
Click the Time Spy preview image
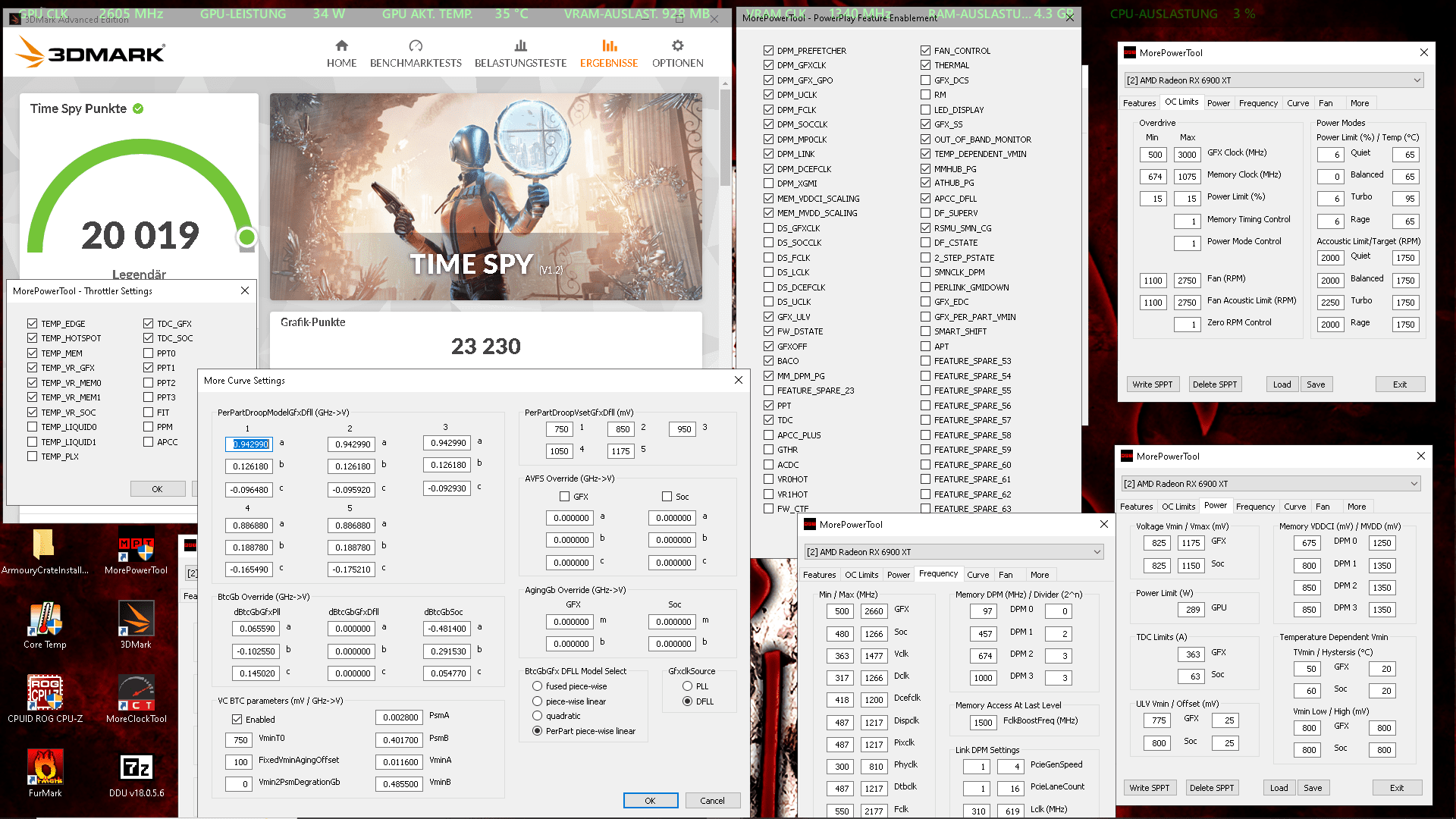485,196
